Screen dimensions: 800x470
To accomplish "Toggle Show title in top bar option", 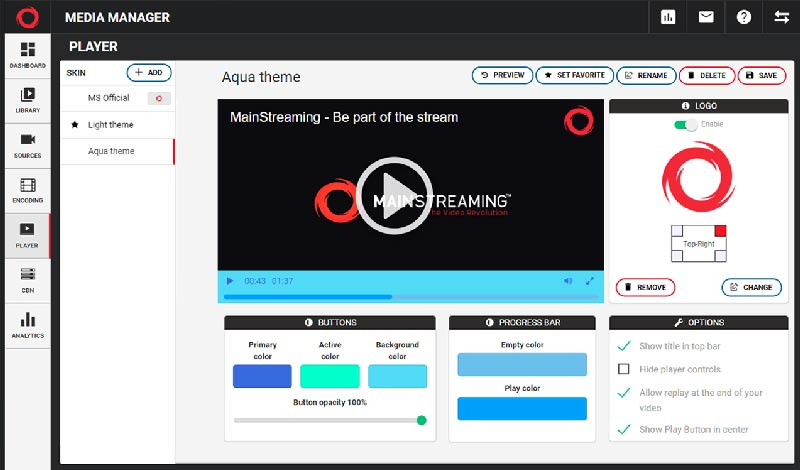I will 624,347.
